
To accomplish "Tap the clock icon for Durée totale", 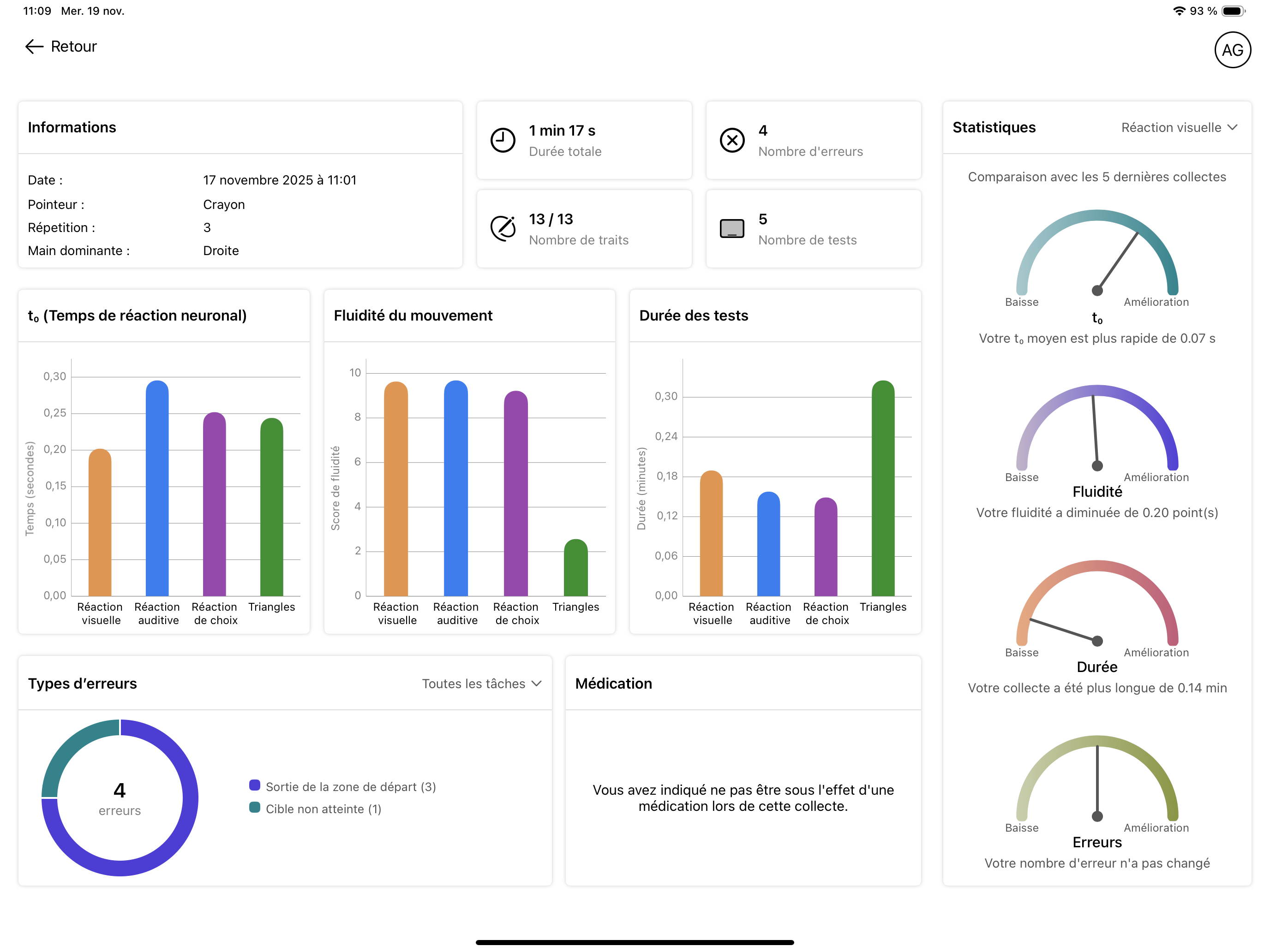I will [503, 140].
